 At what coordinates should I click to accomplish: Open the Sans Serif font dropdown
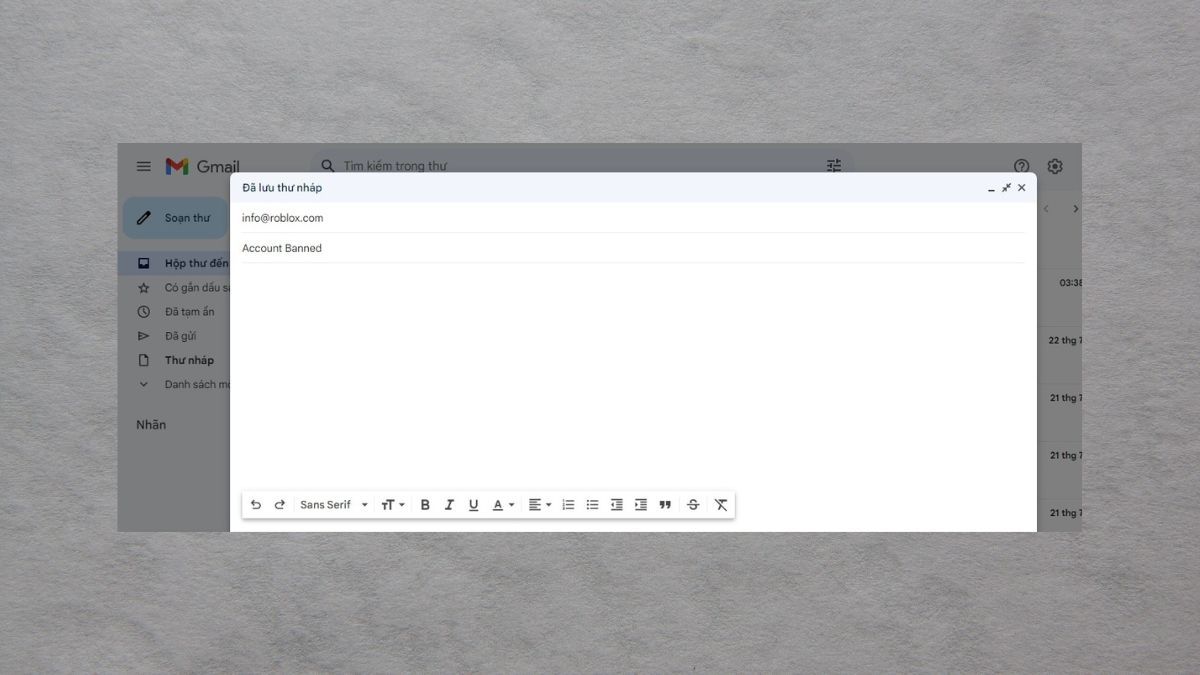coord(334,505)
